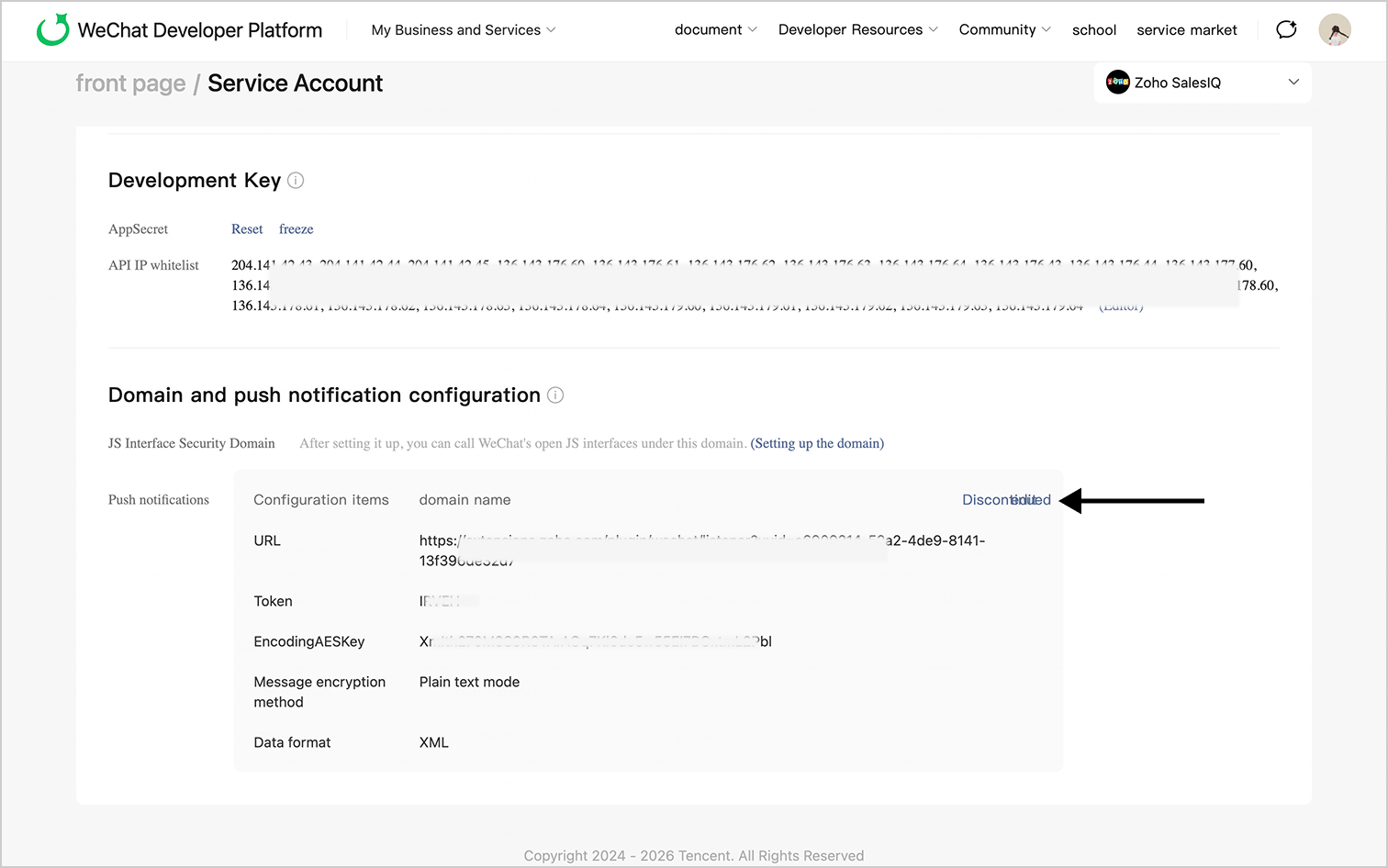The width and height of the screenshot is (1388, 868).
Task: Click info icon beside Domain and push notification configuration
Action: (x=555, y=395)
